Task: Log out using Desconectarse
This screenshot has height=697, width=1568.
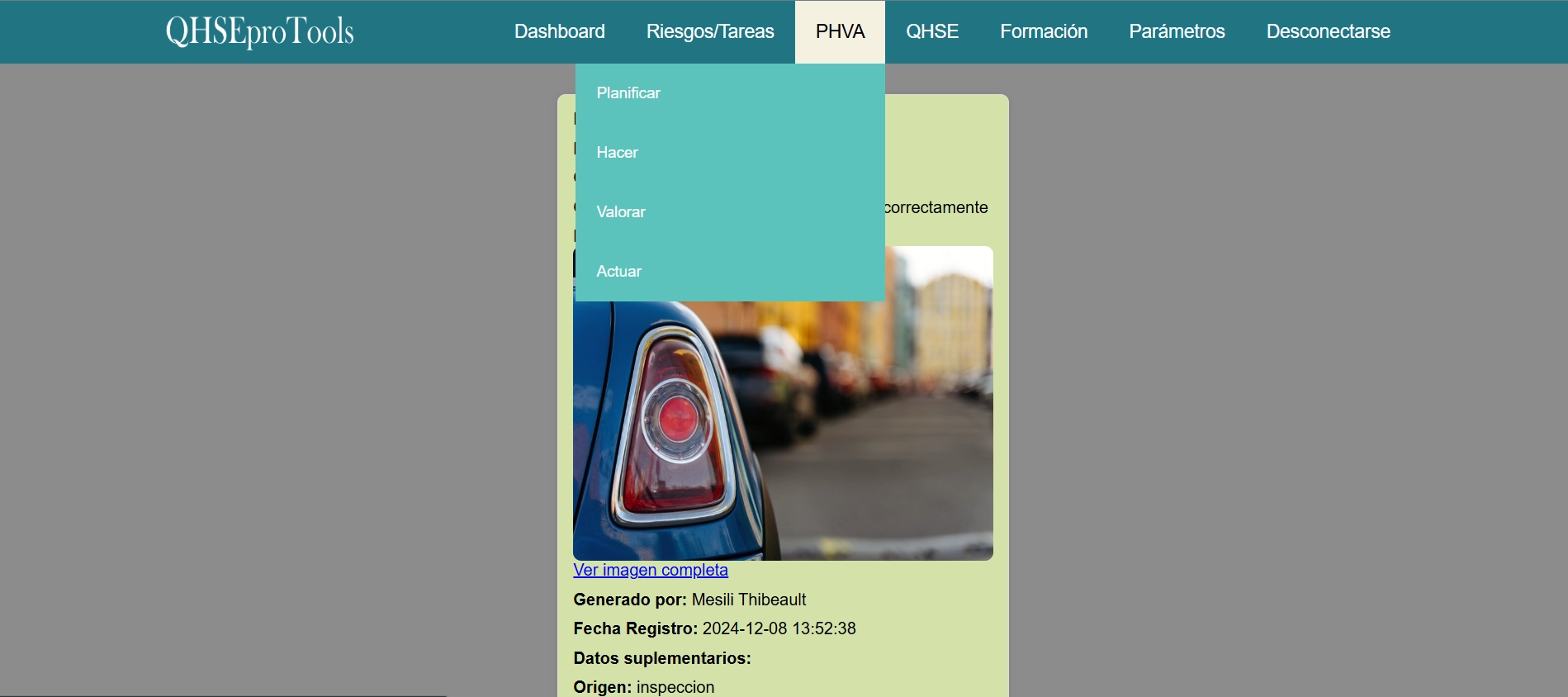Action: [1328, 31]
